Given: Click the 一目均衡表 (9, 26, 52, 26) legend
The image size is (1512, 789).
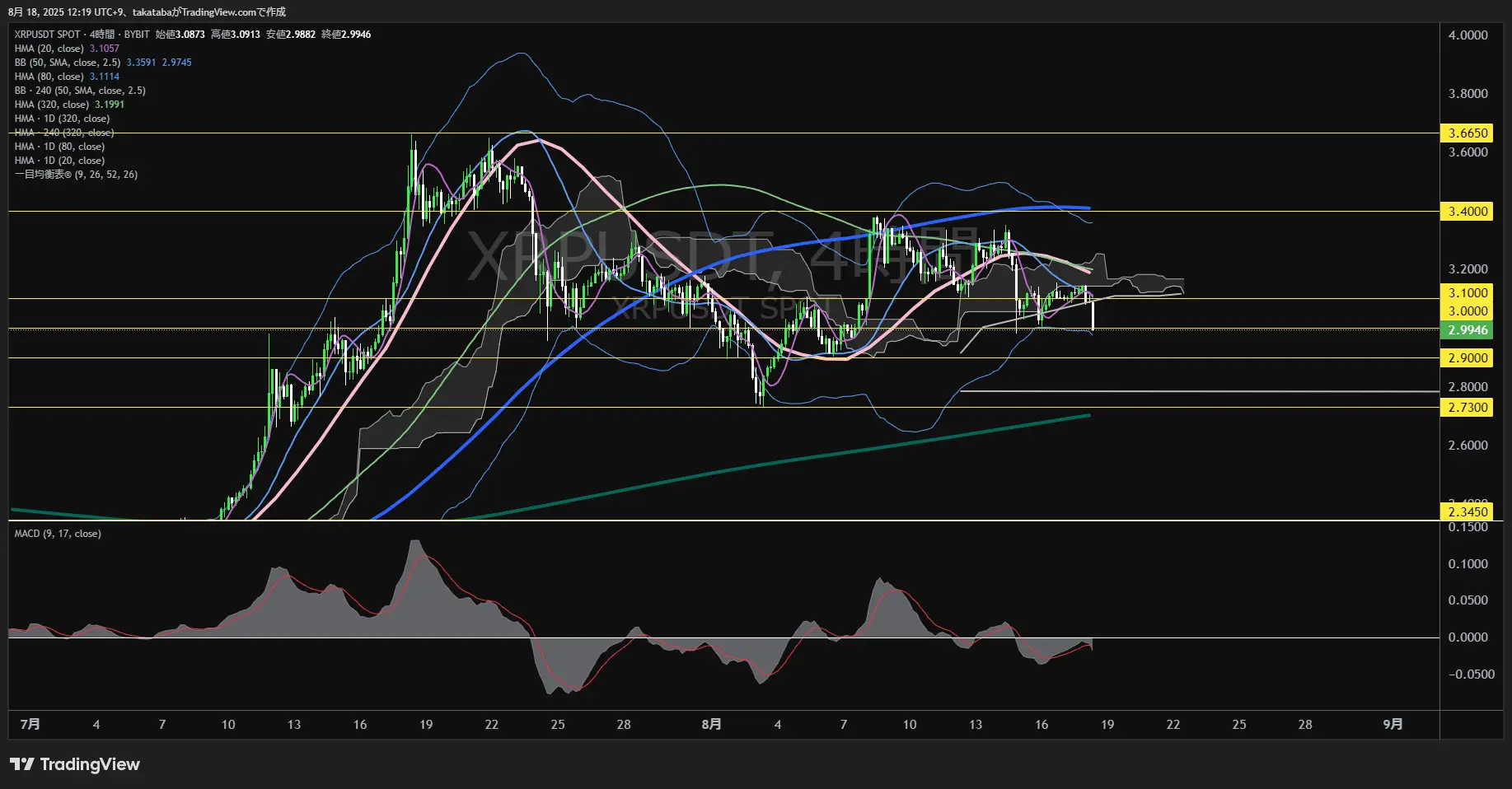Looking at the screenshot, I should 76,175.
